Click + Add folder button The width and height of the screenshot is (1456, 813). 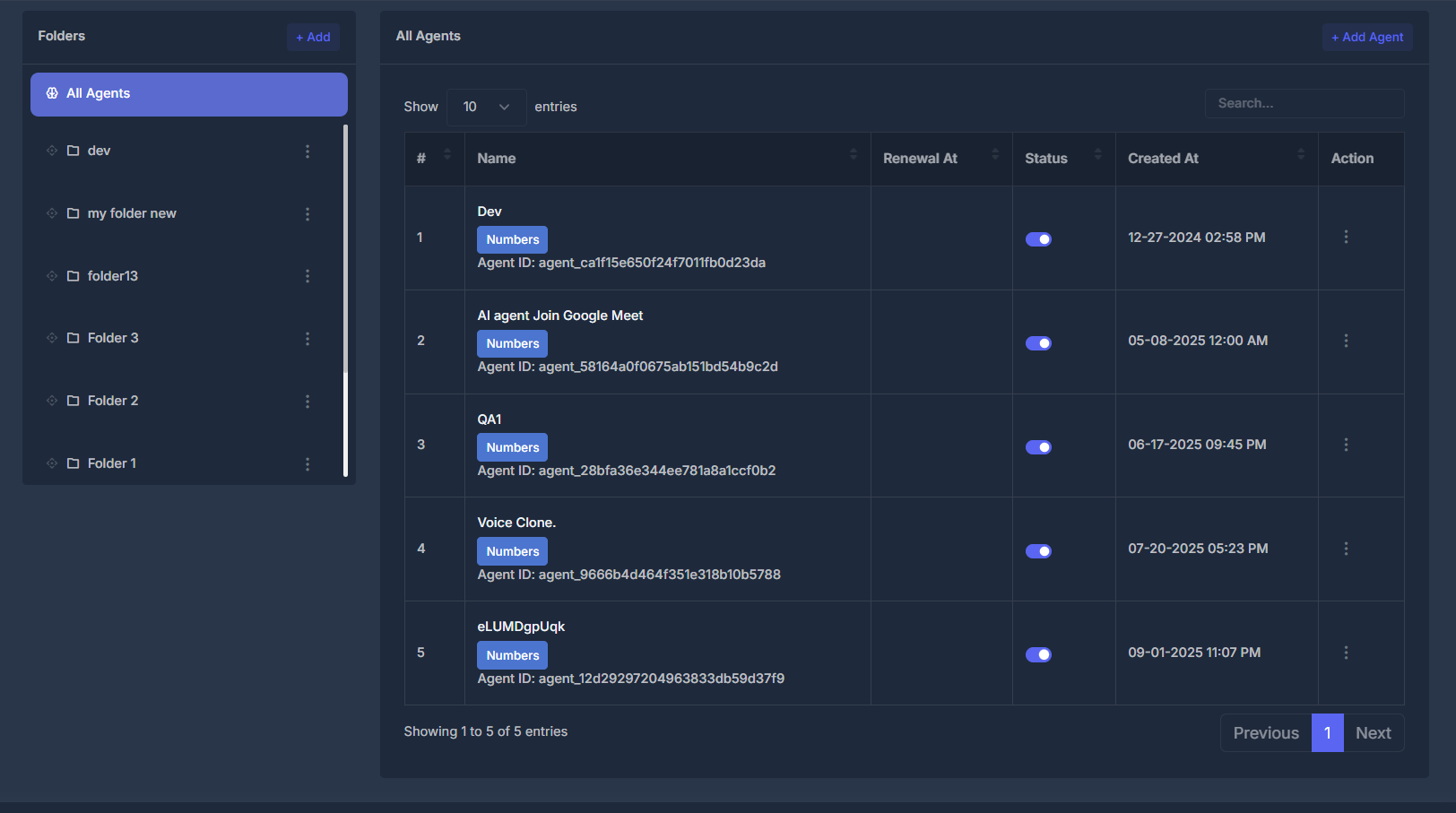click(313, 37)
